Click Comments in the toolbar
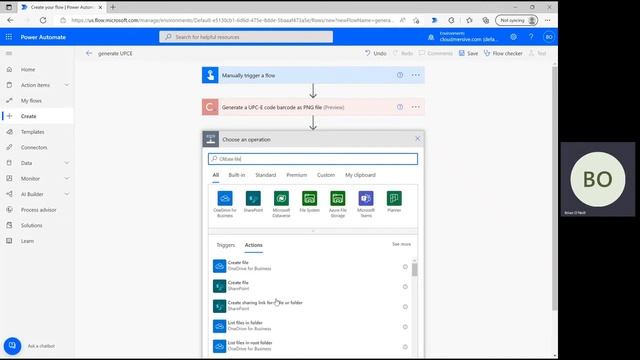 [x=436, y=53]
